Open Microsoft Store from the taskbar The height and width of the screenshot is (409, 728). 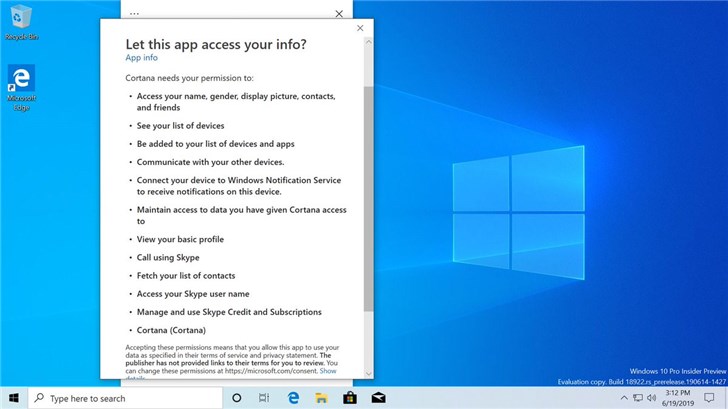pos(350,397)
